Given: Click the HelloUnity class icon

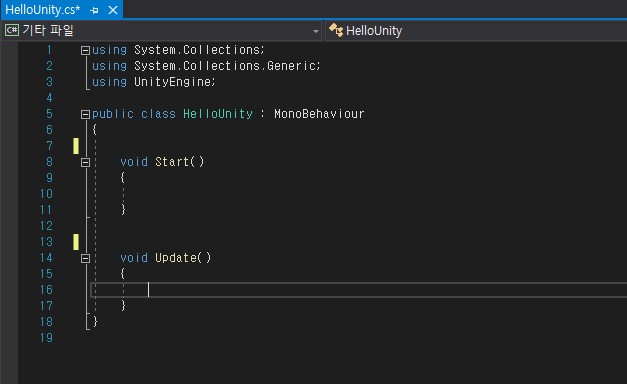Looking at the screenshot, I should [x=336, y=30].
